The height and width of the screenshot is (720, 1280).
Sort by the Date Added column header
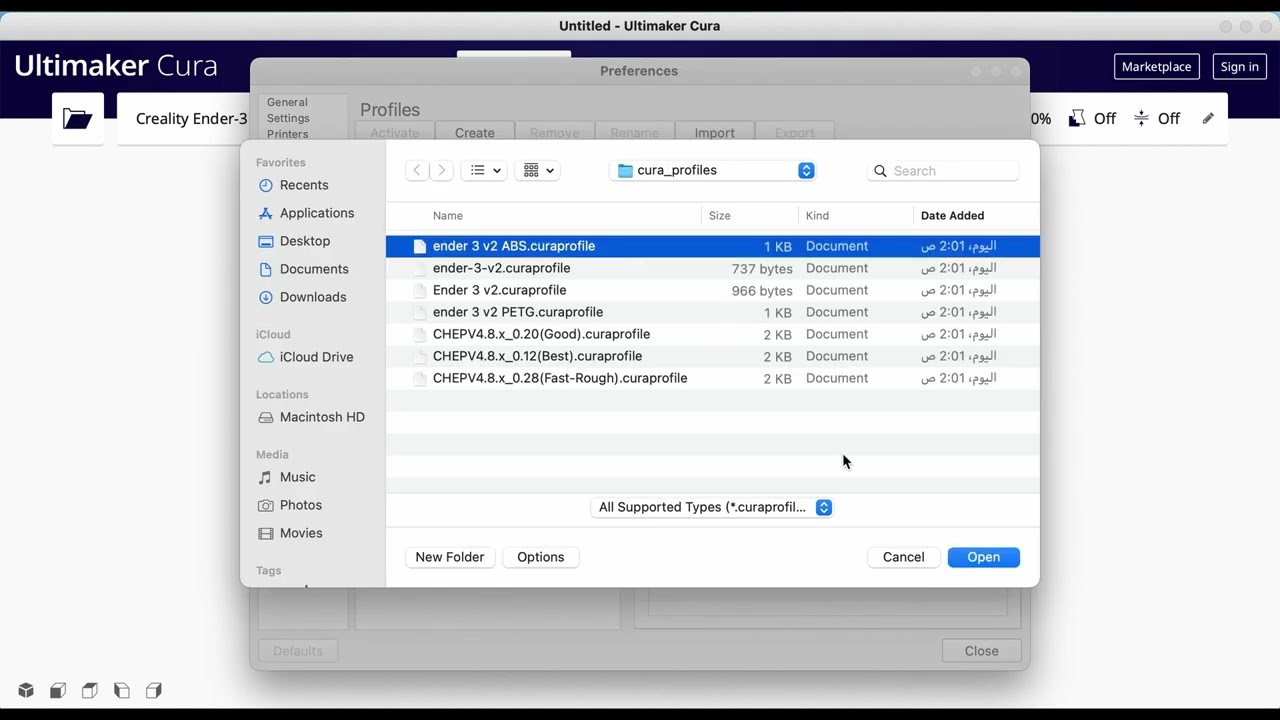952,215
